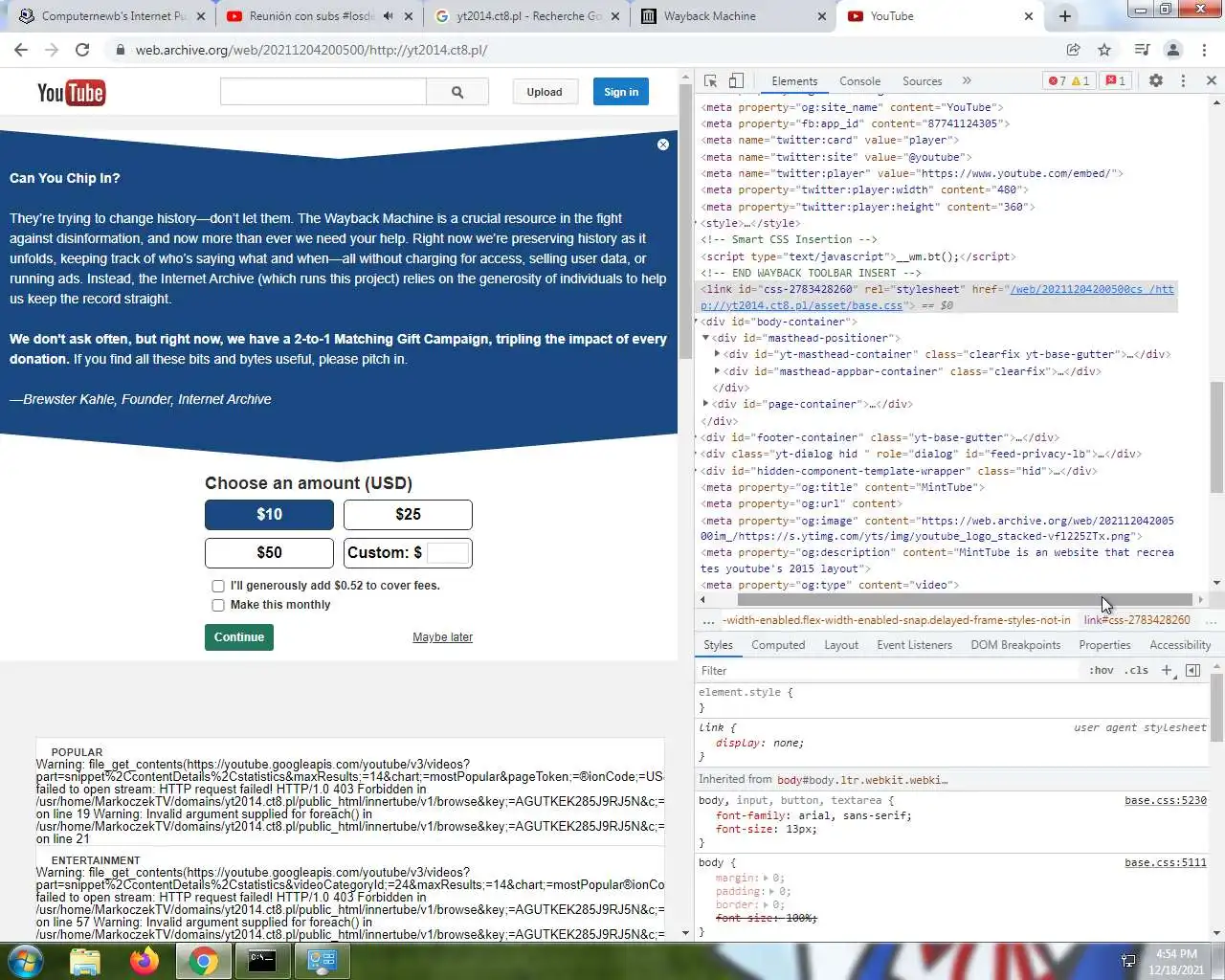Click the Sign in button
1225x980 pixels.
[621, 92]
